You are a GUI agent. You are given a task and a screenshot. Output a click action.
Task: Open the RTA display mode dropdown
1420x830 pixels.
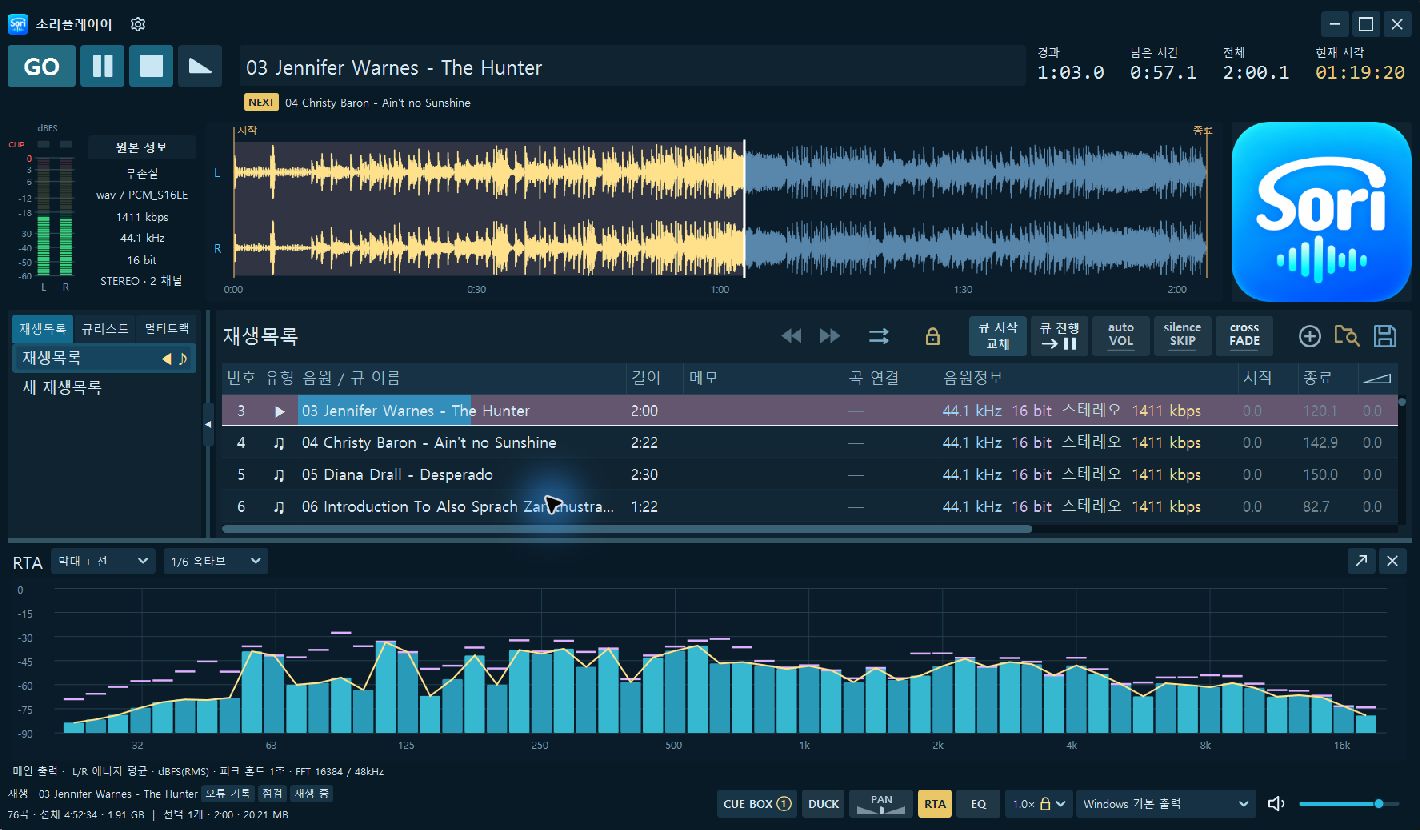[103, 561]
